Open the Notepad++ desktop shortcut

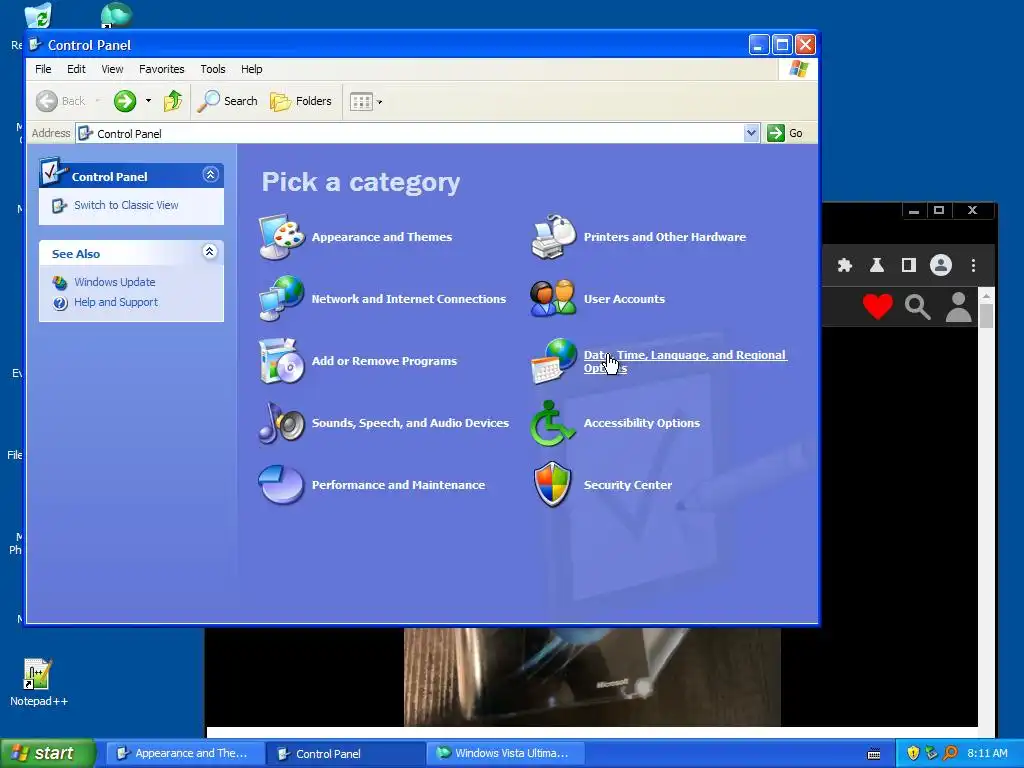tap(38, 682)
